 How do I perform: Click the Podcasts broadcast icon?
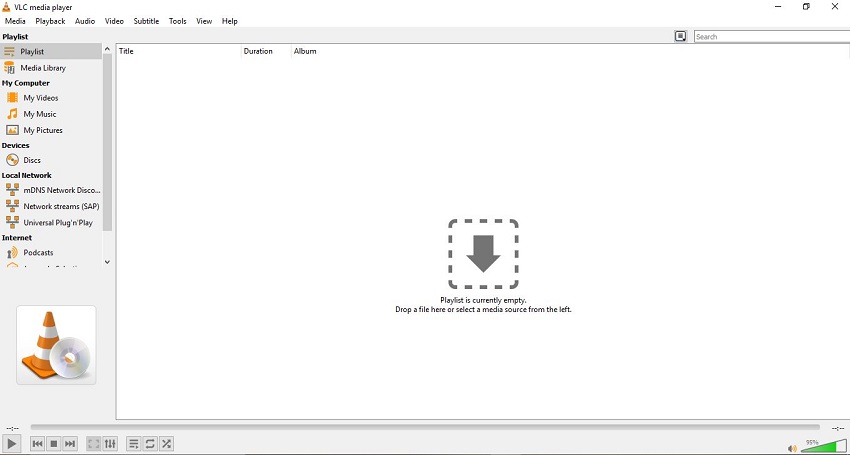[12, 252]
